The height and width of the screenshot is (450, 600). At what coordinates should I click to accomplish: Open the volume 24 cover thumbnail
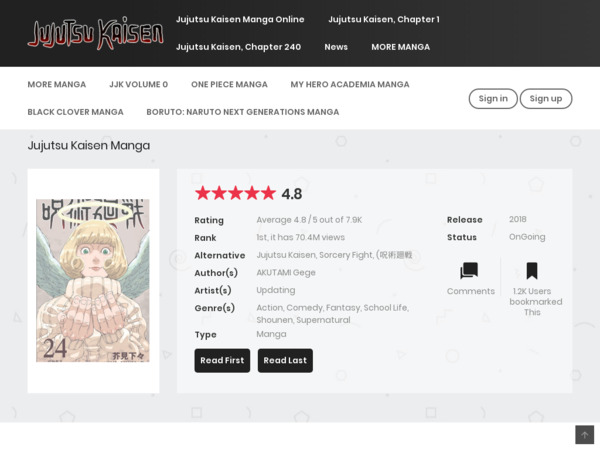pyautogui.click(x=93, y=280)
